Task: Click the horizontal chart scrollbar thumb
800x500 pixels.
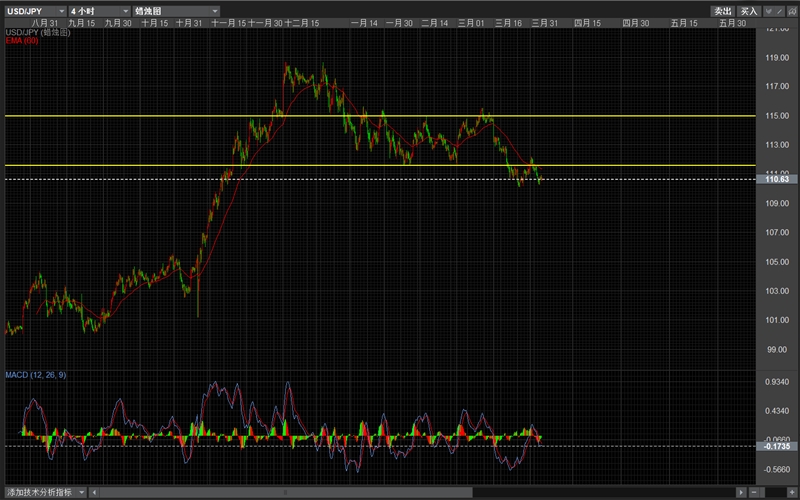Action: pos(286,492)
